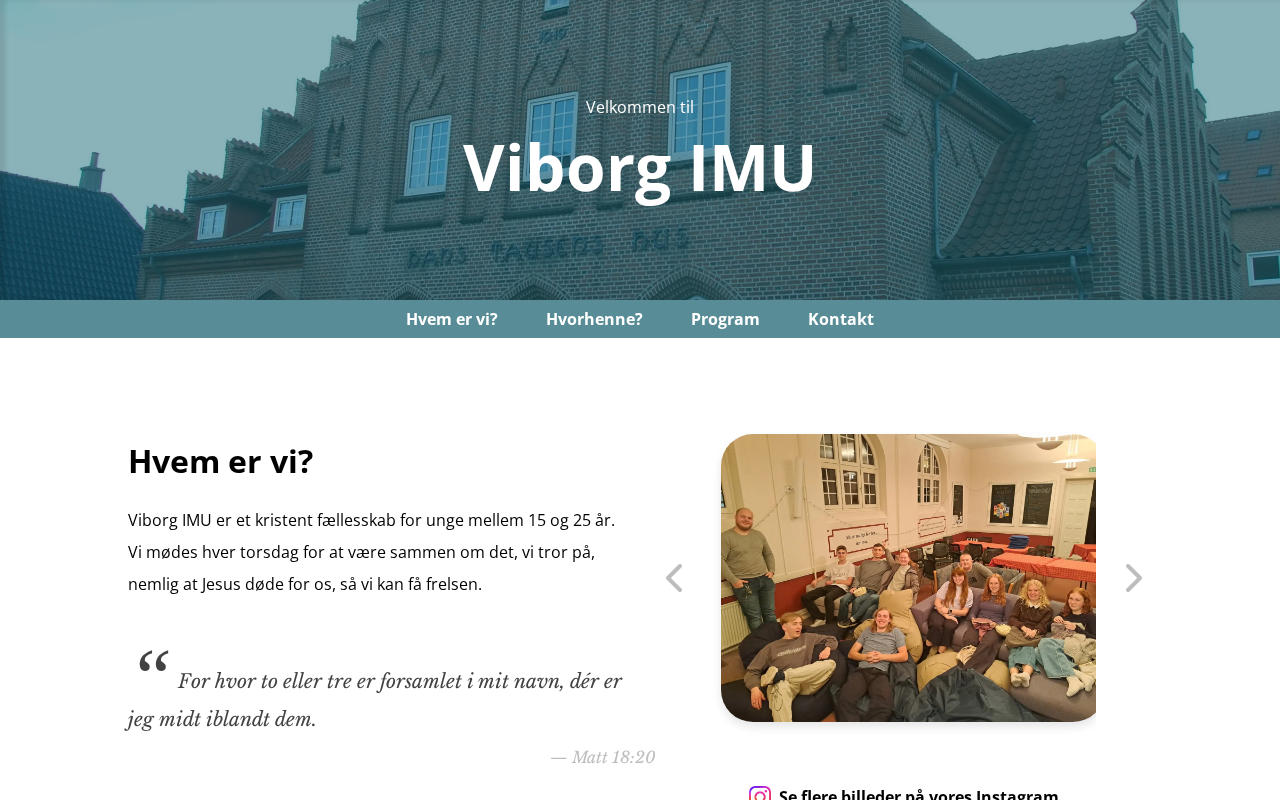Show the previous carousel photo
This screenshot has width=1280, height=800.
pos(674,578)
